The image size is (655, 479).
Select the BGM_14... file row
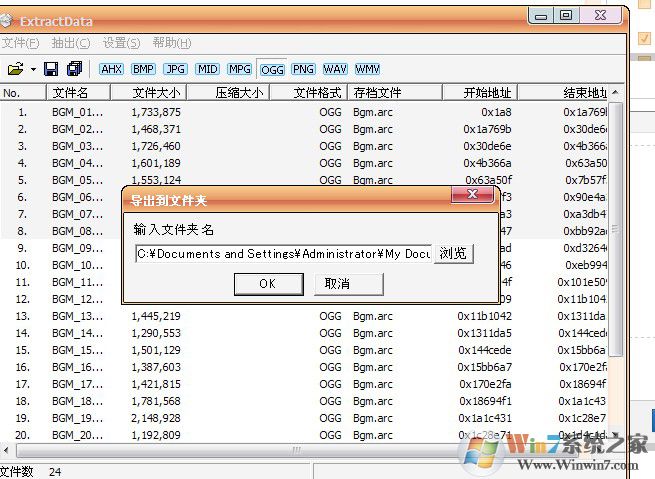[x=303, y=333]
